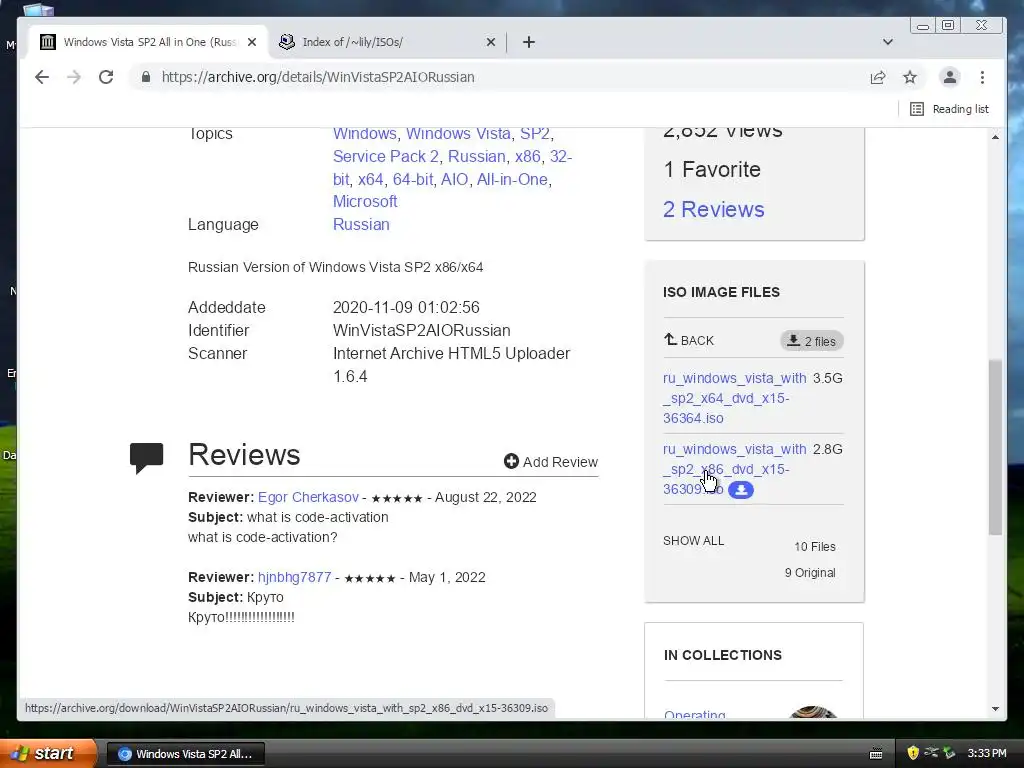1024x768 pixels.
Task: Click the blue download badge beside x86 iso
Action: point(741,490)
